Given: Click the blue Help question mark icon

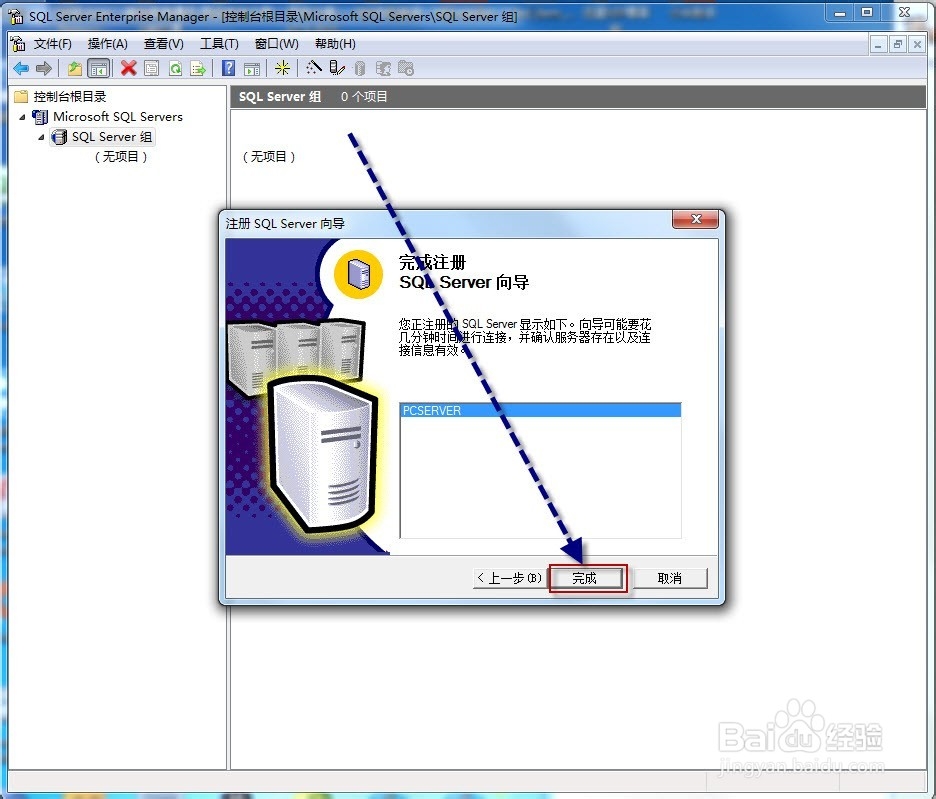Looking at the screenshot, I should click(x=228, y=68).
